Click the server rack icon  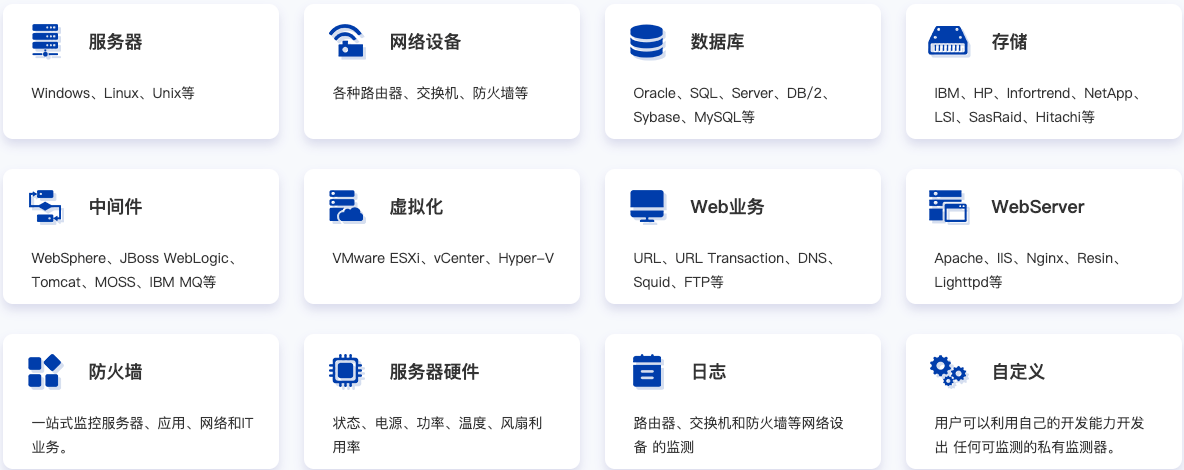coord(45,41)
